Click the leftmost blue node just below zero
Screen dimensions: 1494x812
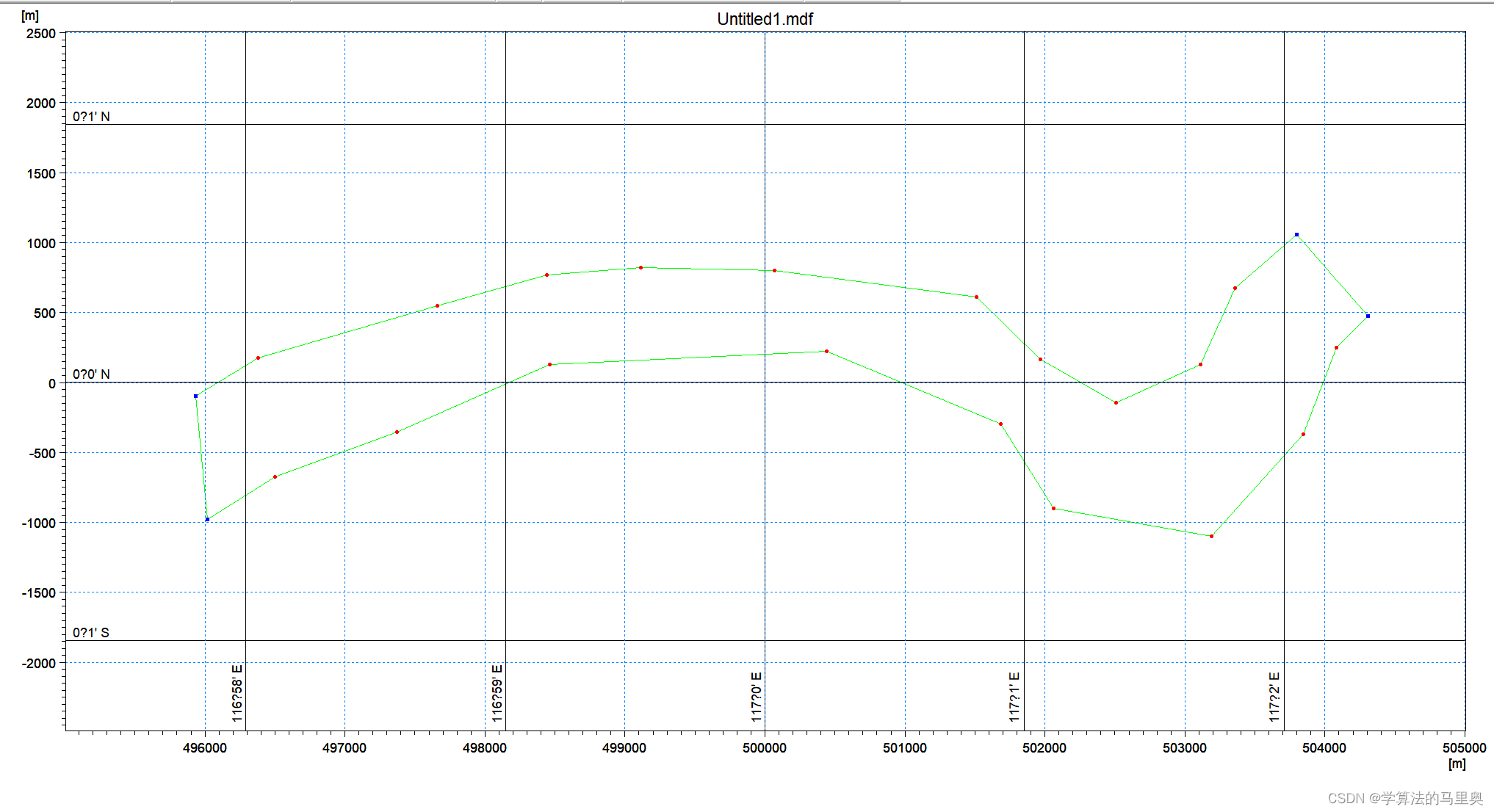[x=195, y=396]
